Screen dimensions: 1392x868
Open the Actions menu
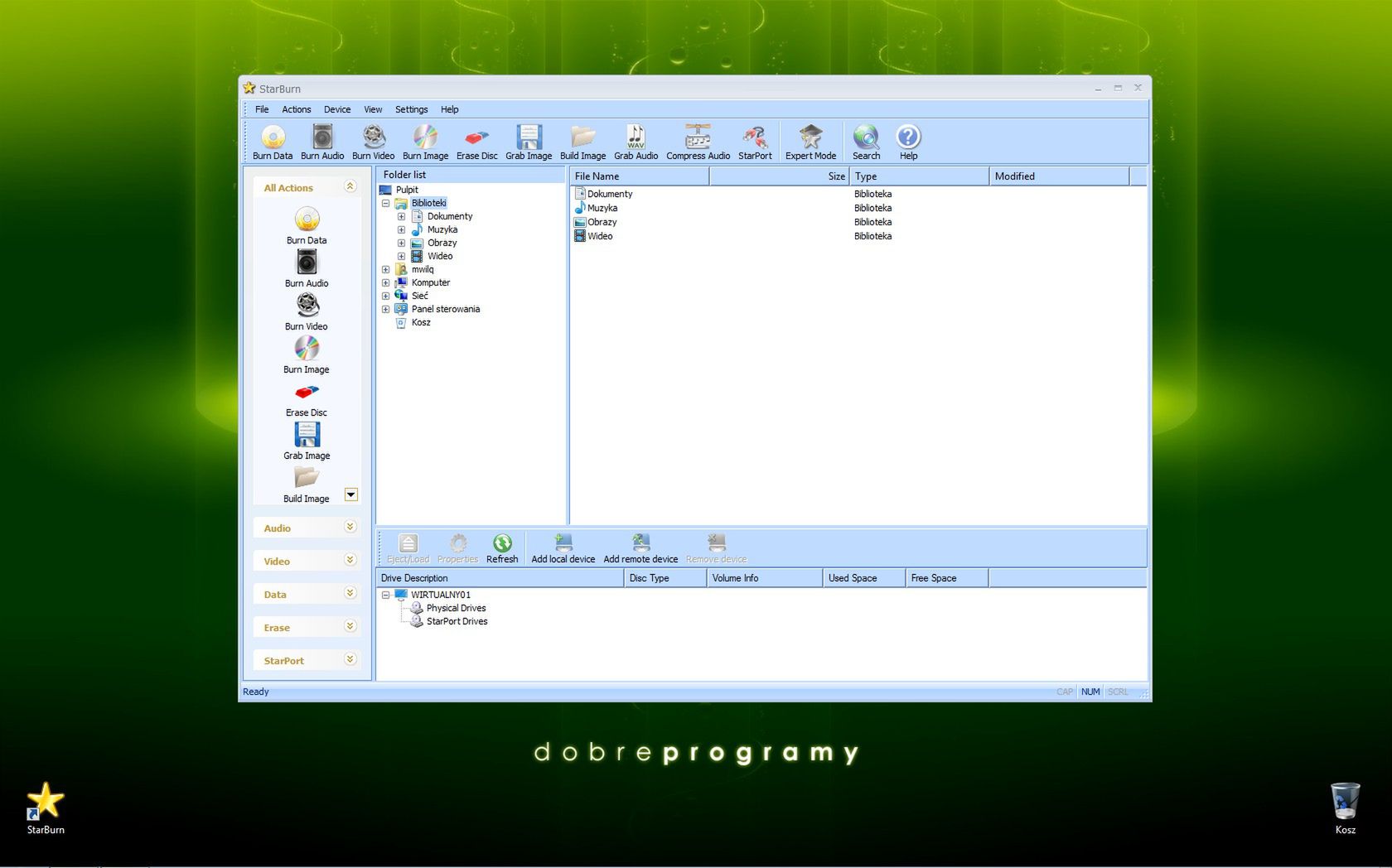point(297,109)
